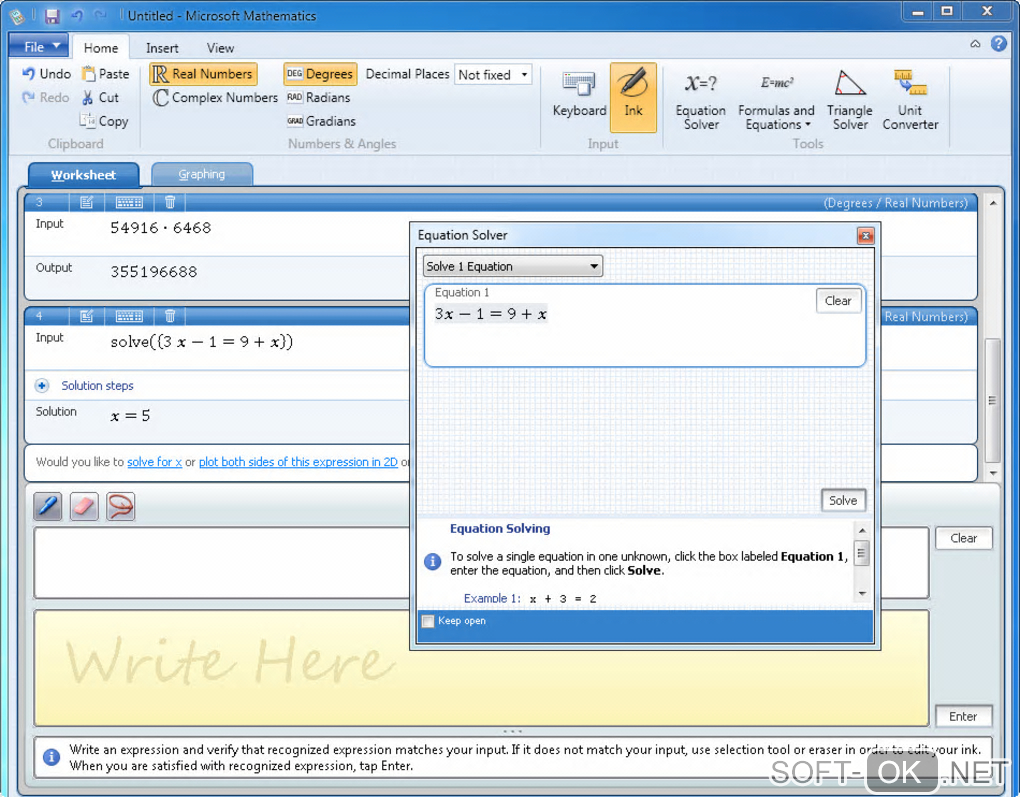Viewport: 1020px width, 797px height.
Task: Set angle unit to Gradians
Action: click(321, 121)
